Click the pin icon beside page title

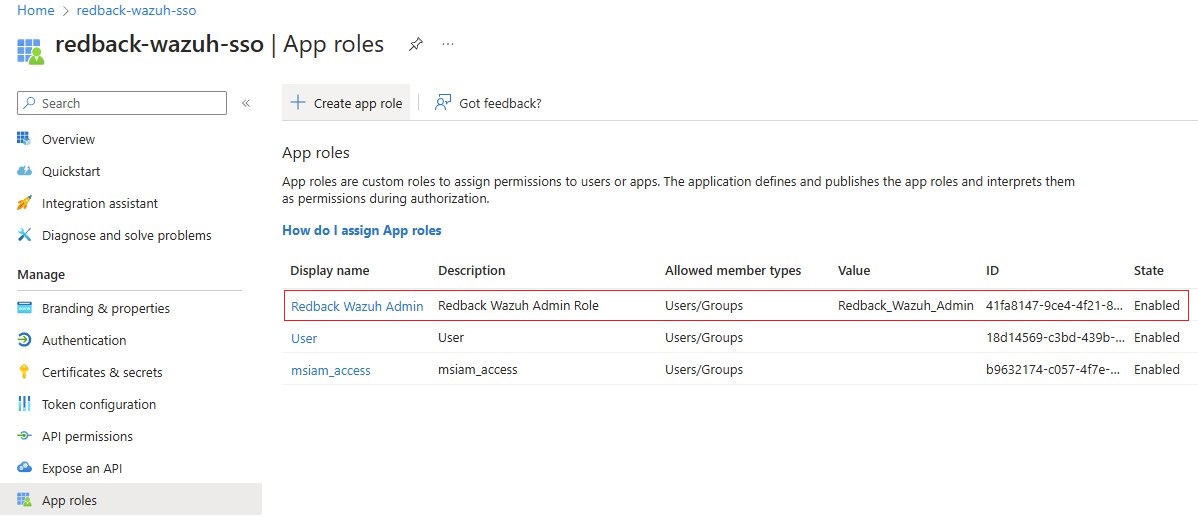click(415, 44)
